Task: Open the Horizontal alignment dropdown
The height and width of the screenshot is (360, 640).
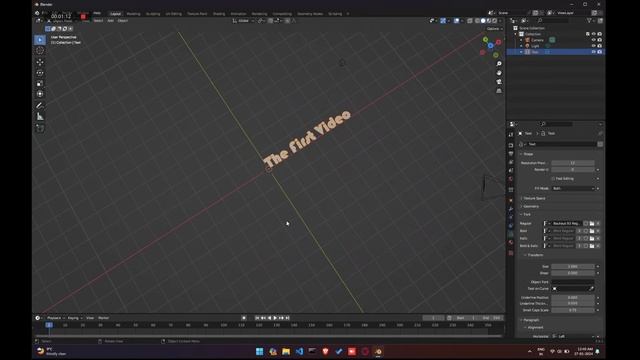Action: click(573, 336)
